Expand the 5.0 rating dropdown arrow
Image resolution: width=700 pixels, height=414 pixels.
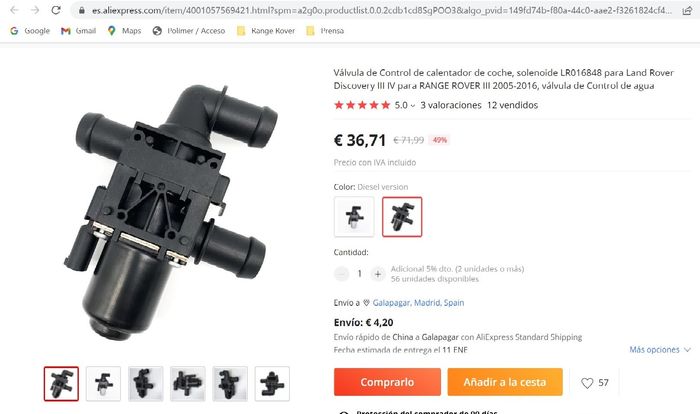pyautogui.click(x=412, y=106)
